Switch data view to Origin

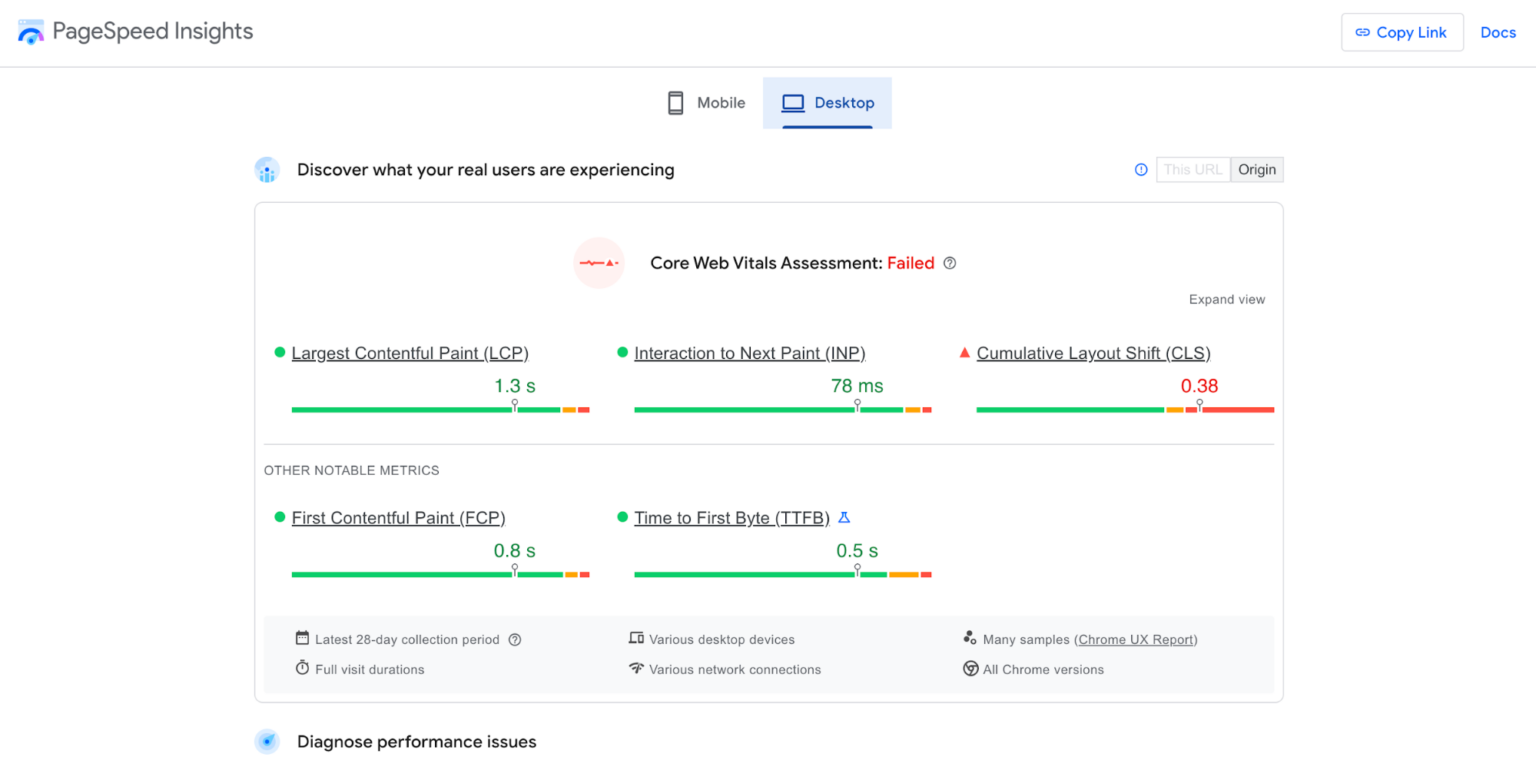point(1256,169)
